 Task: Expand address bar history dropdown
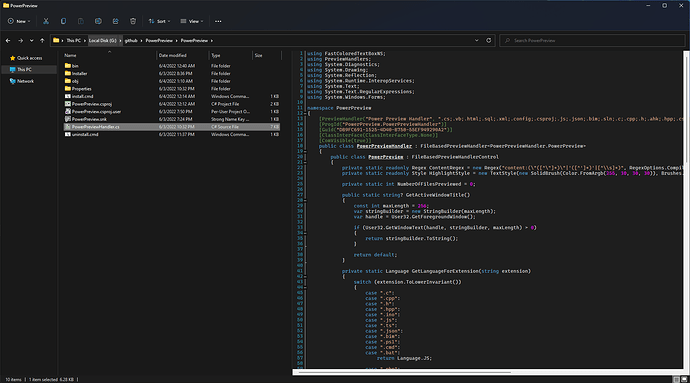(x=477, y=41)
